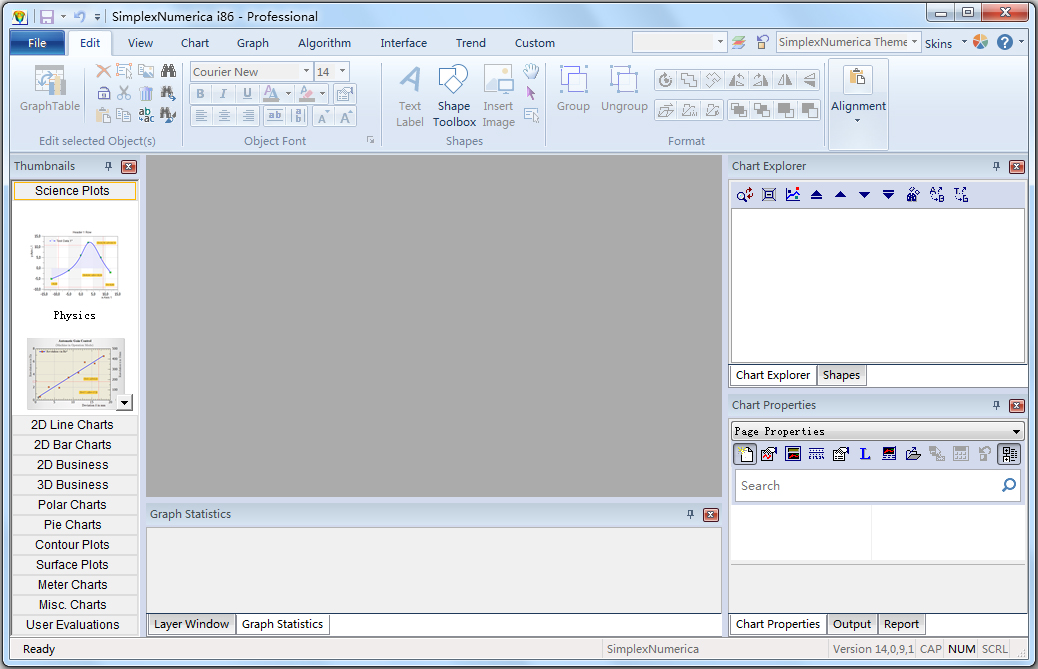
Task: Open the SimplexNumerica Theme dropdown
Action: click(x=914, y=42)
